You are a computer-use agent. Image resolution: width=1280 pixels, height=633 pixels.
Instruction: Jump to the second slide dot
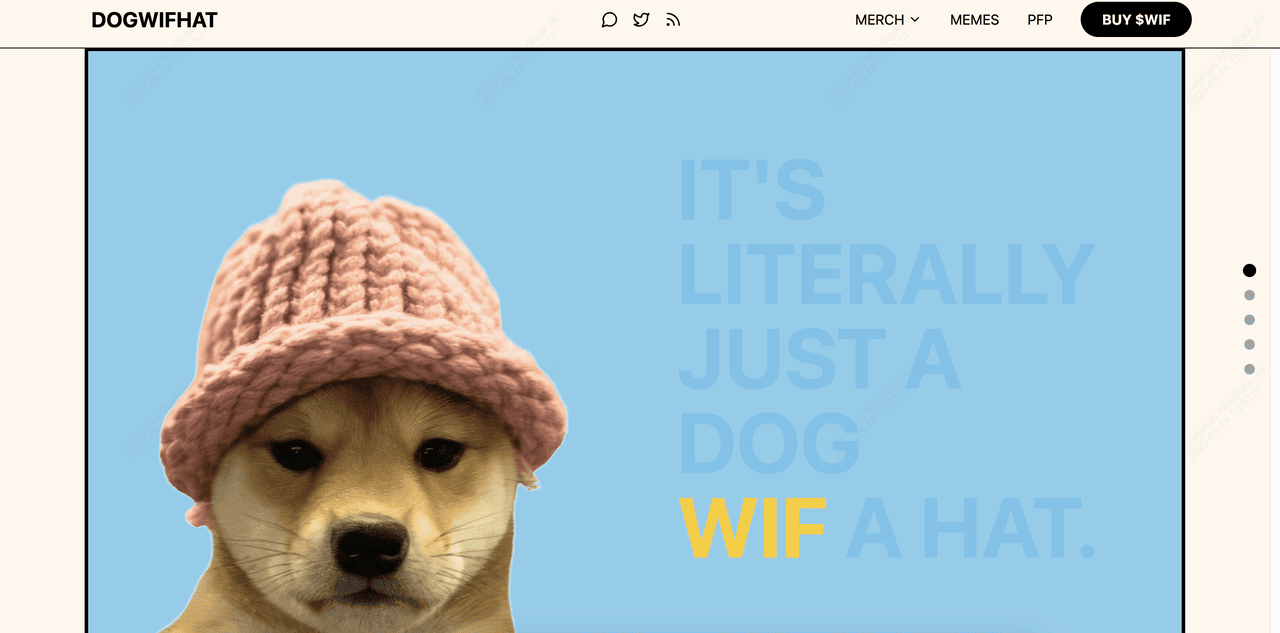[x=1249, y=295]
